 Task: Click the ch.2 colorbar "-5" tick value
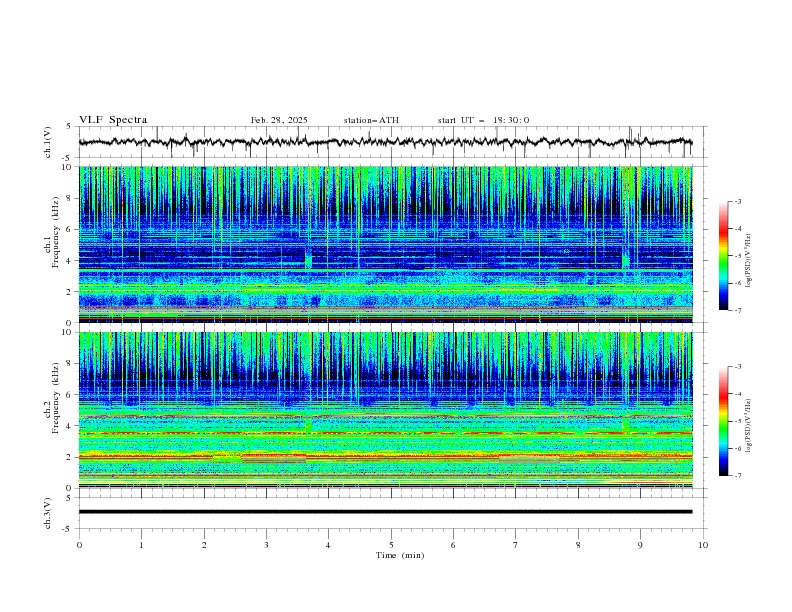[x=738, y=421]
